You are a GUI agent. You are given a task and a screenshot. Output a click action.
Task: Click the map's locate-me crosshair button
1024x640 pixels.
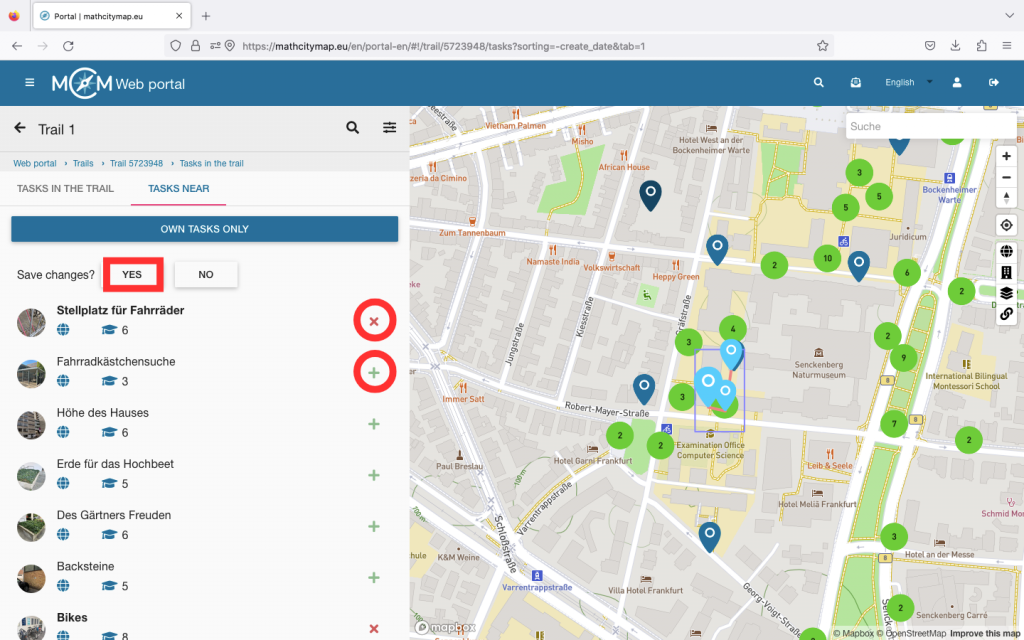coord(1006,225)
